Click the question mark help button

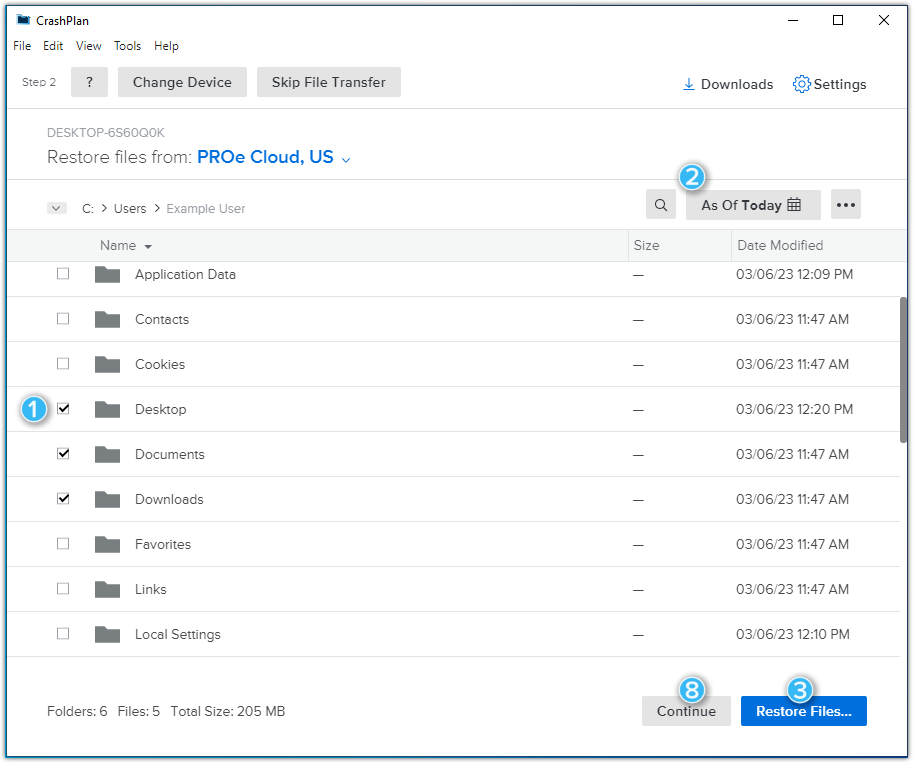pos(89,82)
